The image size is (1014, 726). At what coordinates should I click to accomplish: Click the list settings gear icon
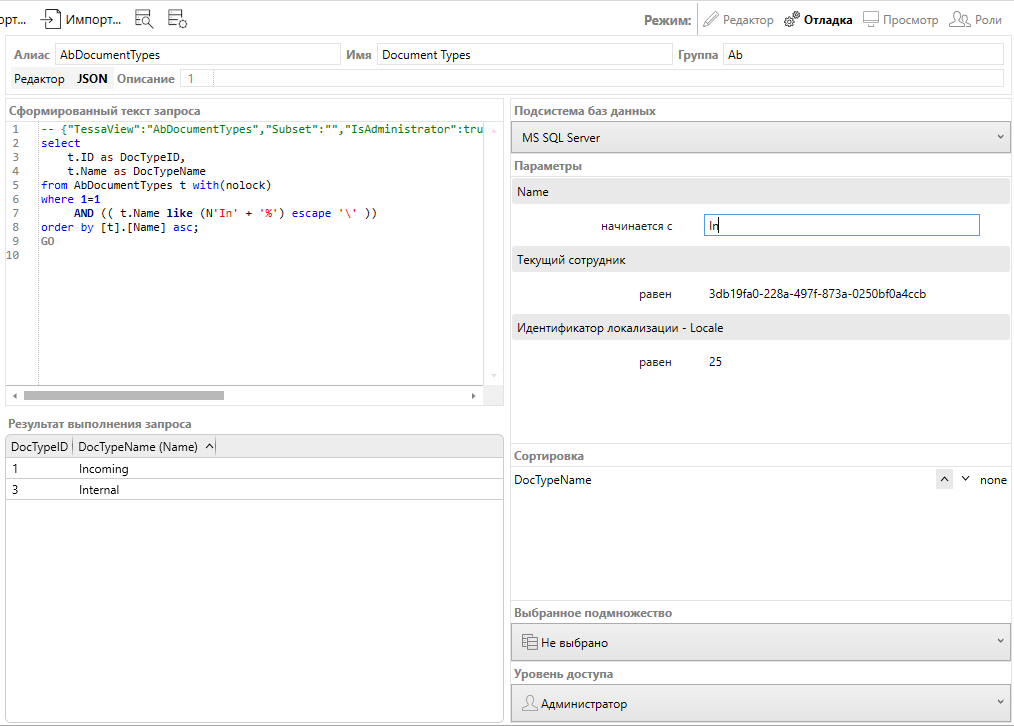tap(177, 19)
